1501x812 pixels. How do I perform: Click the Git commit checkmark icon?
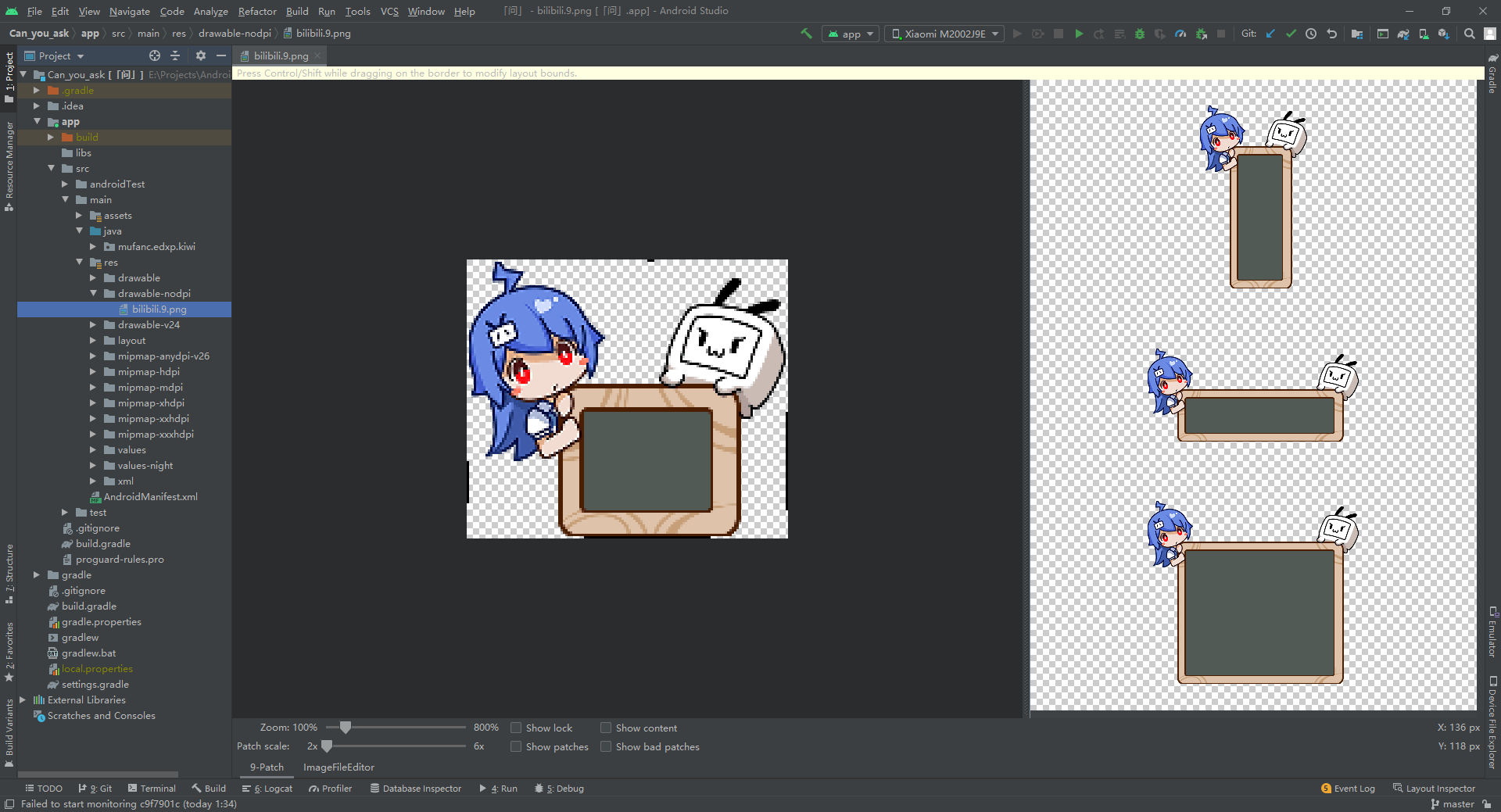tap(1291, 34)
